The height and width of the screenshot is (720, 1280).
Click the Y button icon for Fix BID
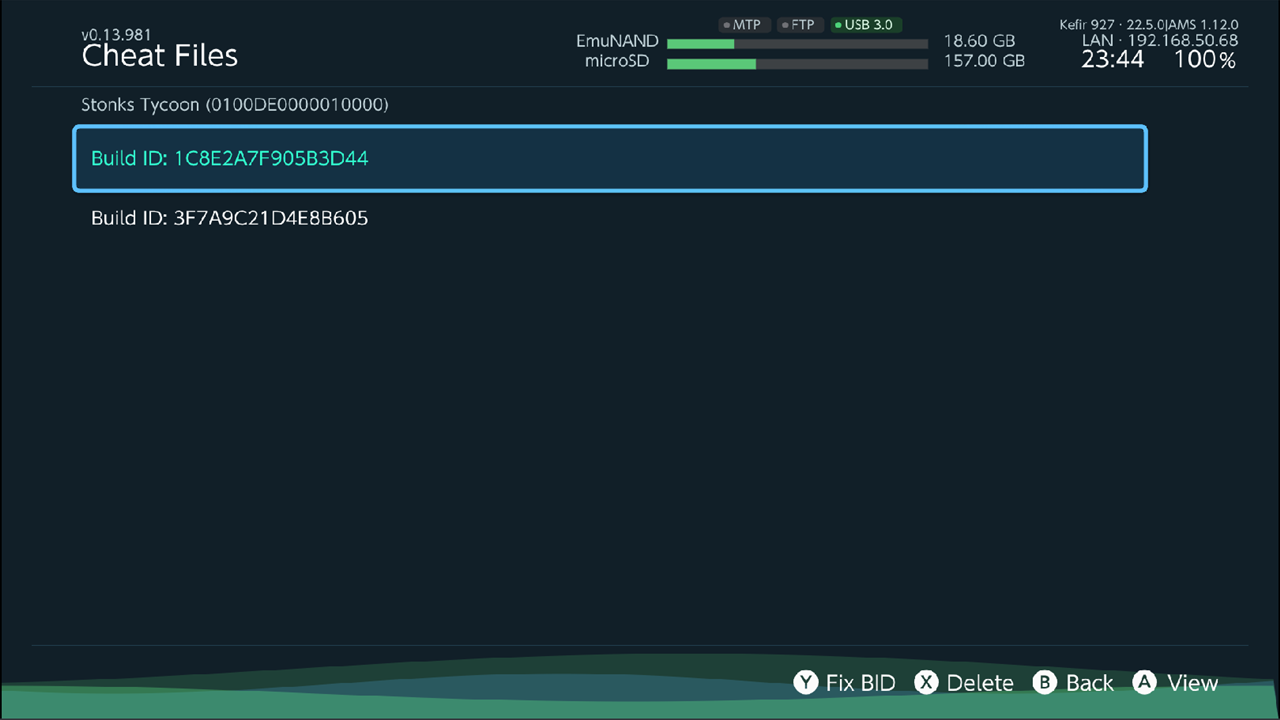(x=806, y=682)
